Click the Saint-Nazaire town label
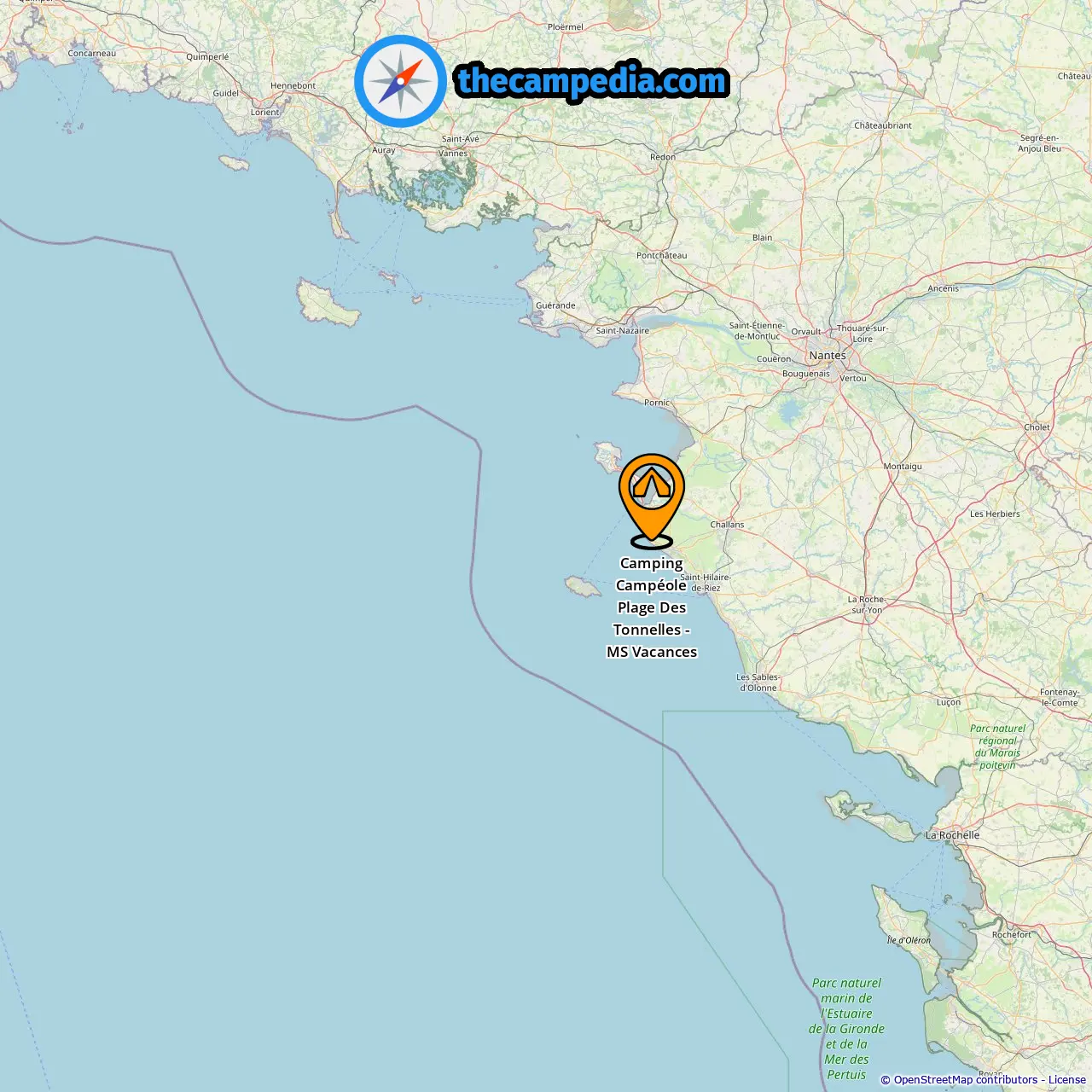Image resolution: width=1092 pixels, height=1092 pixels. 622,330
